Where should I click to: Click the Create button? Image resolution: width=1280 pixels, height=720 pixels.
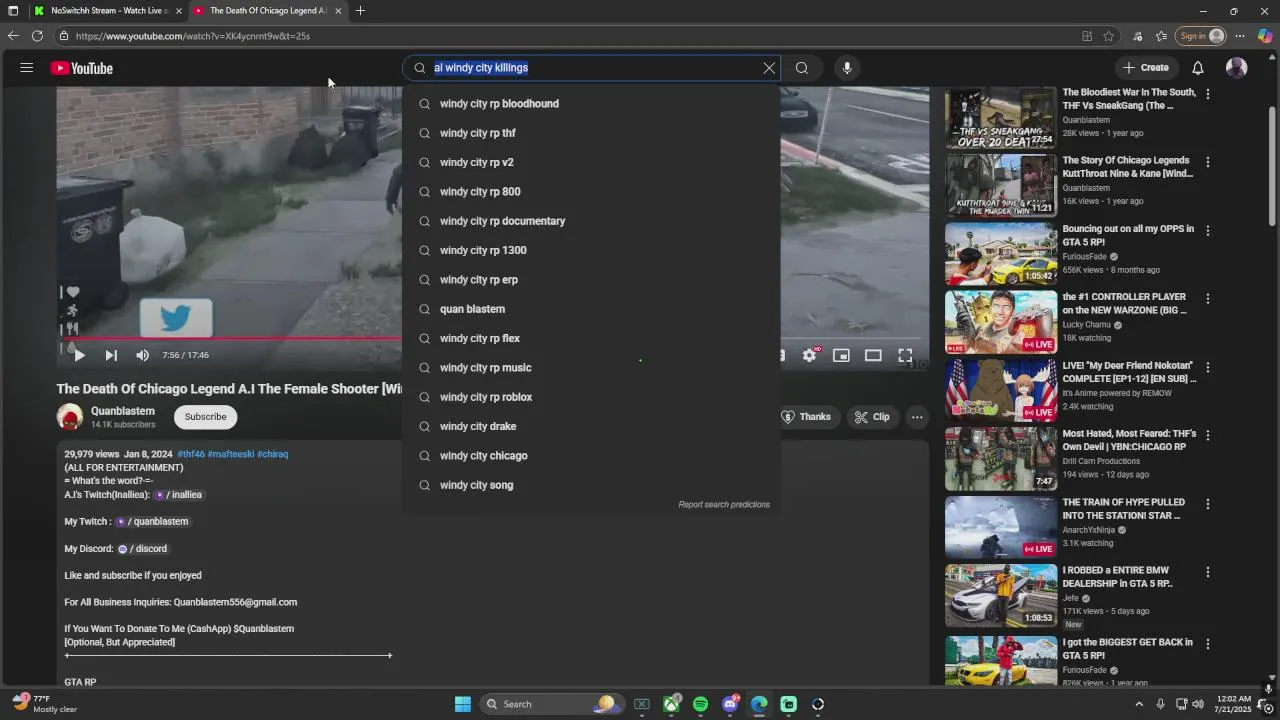1146,68
